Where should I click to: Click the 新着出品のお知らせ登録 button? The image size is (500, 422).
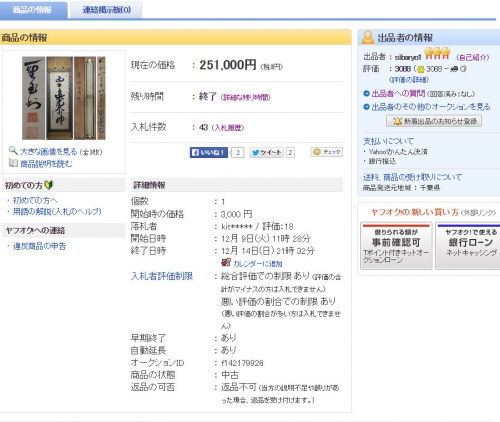pyautogui.click(x=434, y=121)
